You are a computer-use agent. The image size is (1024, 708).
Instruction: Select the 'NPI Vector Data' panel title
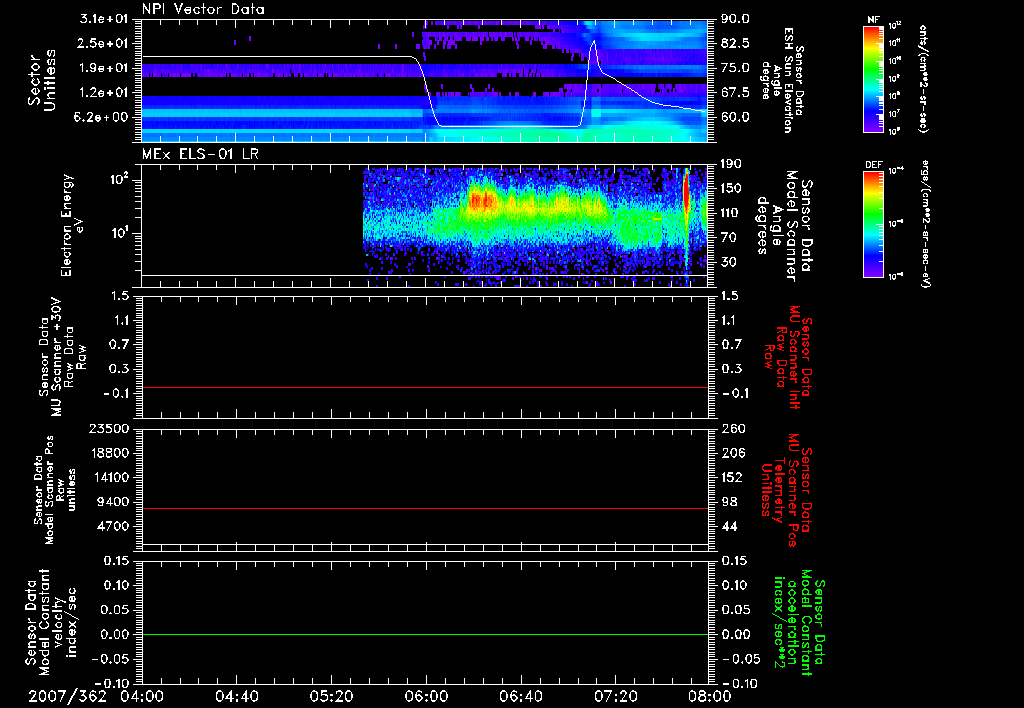coord(203,9)
